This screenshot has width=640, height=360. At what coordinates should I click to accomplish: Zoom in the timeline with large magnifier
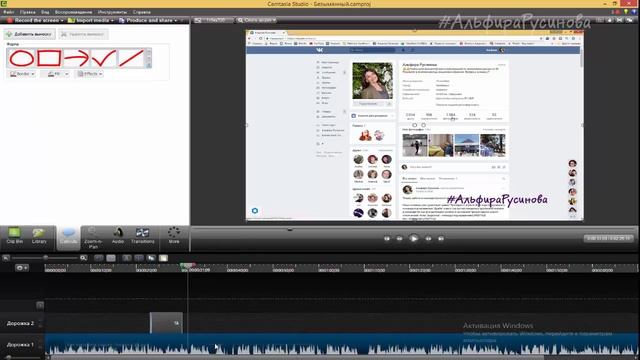[x=83, y=258]
